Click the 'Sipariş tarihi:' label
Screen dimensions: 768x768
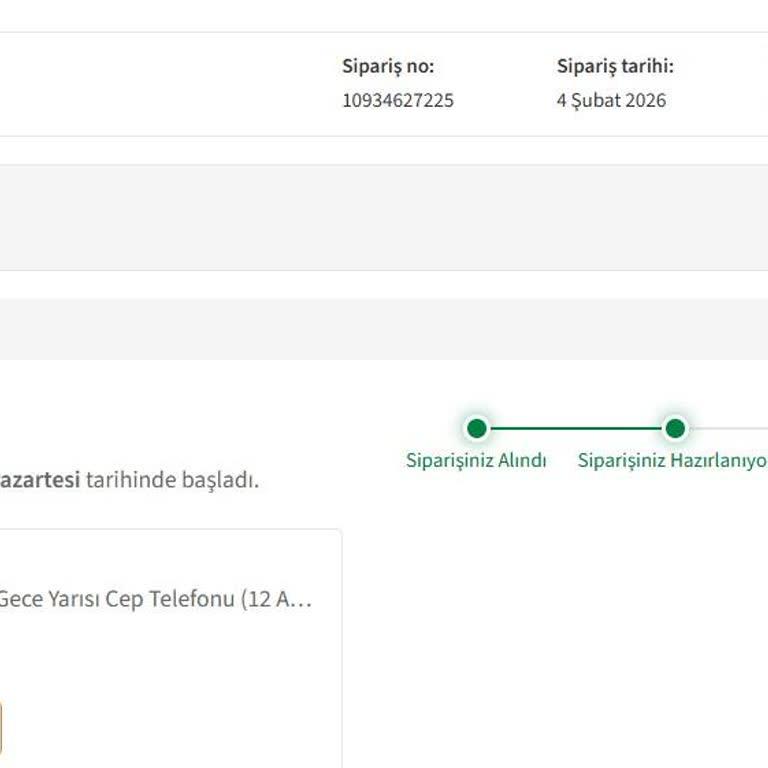tap(615, 67)
